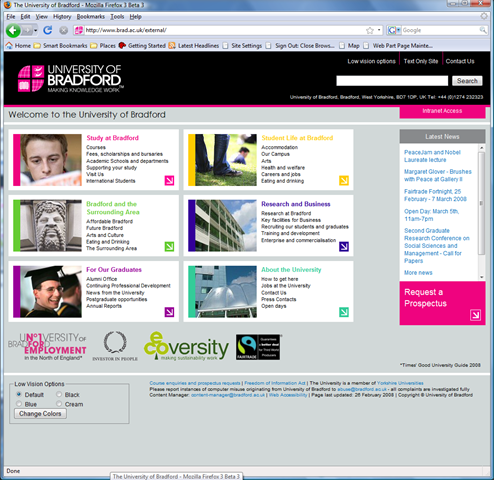Open the back/forward history dropdown arrow

pos(35,31)
